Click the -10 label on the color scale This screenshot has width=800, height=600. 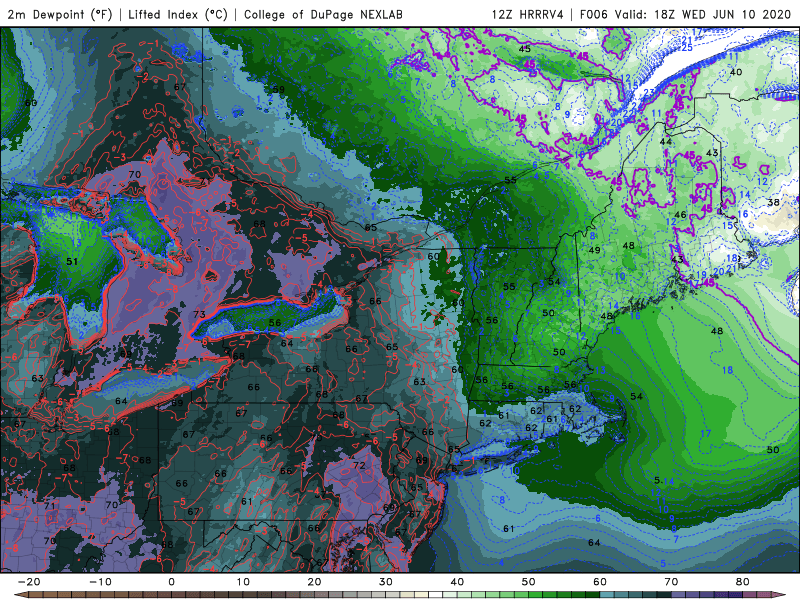(100, 582)
